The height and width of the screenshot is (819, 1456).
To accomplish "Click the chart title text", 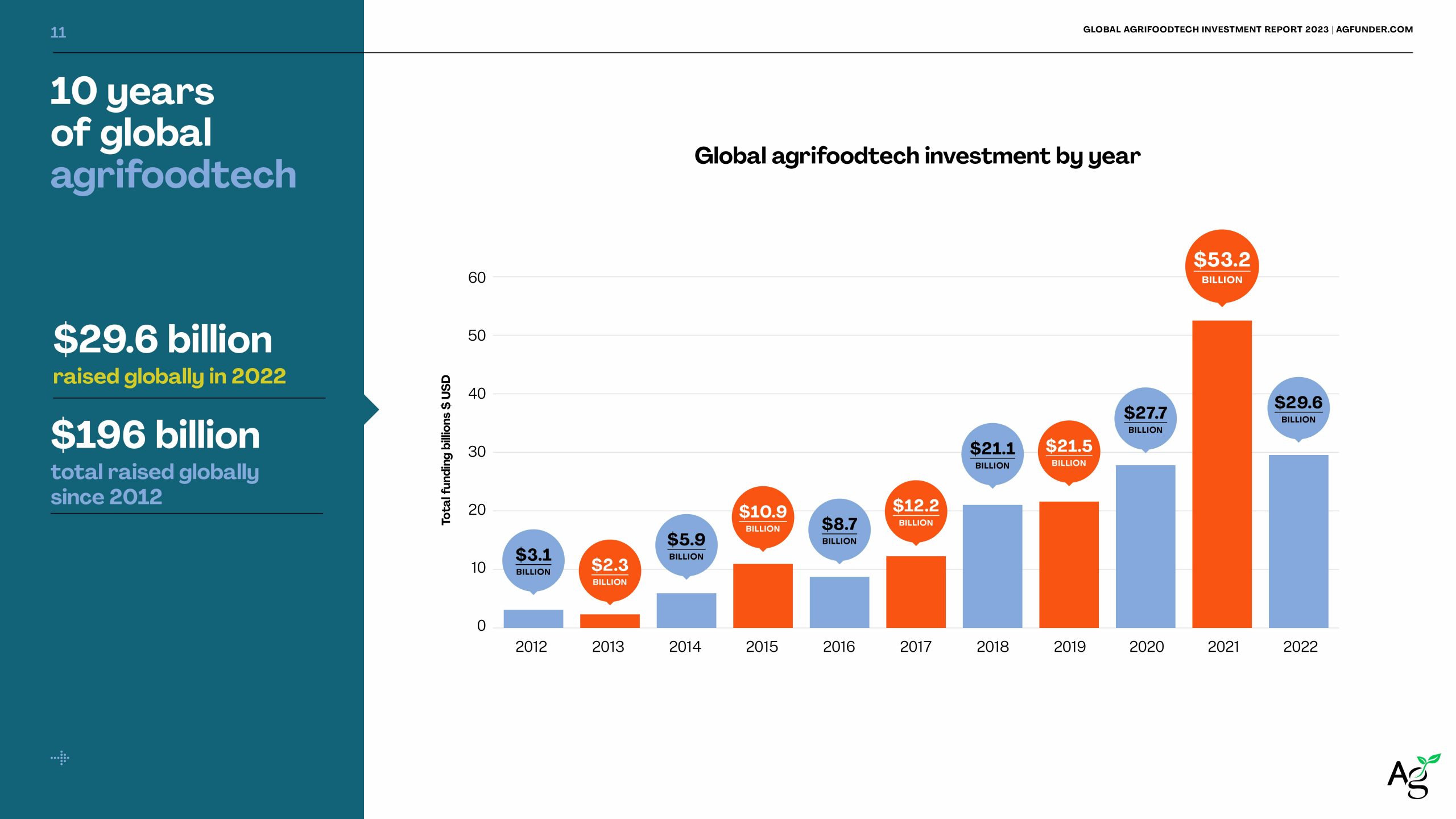I will click(917, 156).
